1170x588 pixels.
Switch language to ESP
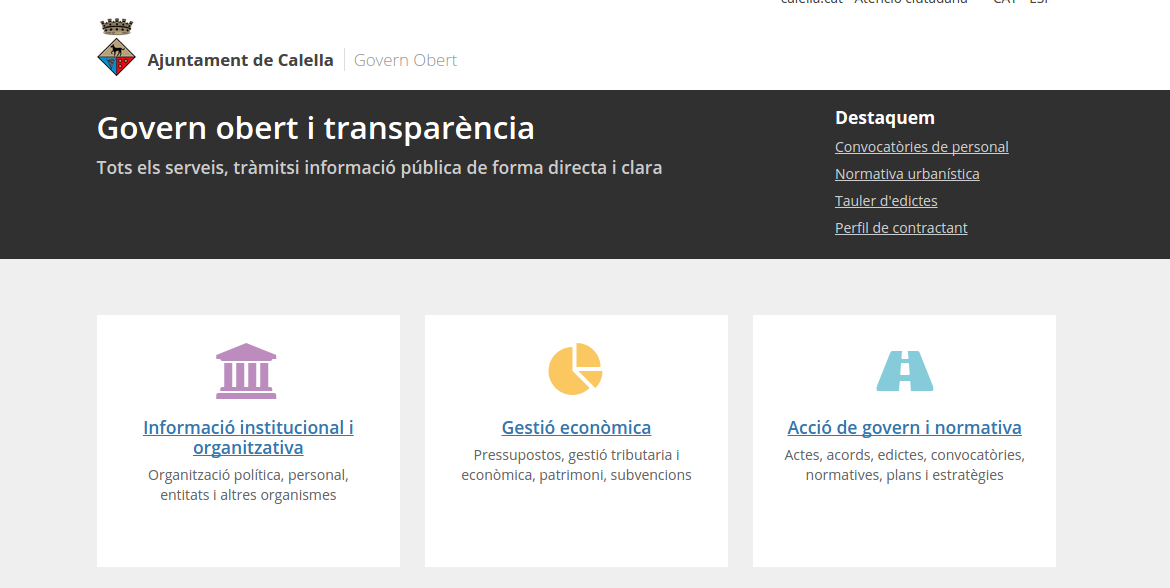pos(1038,3)
